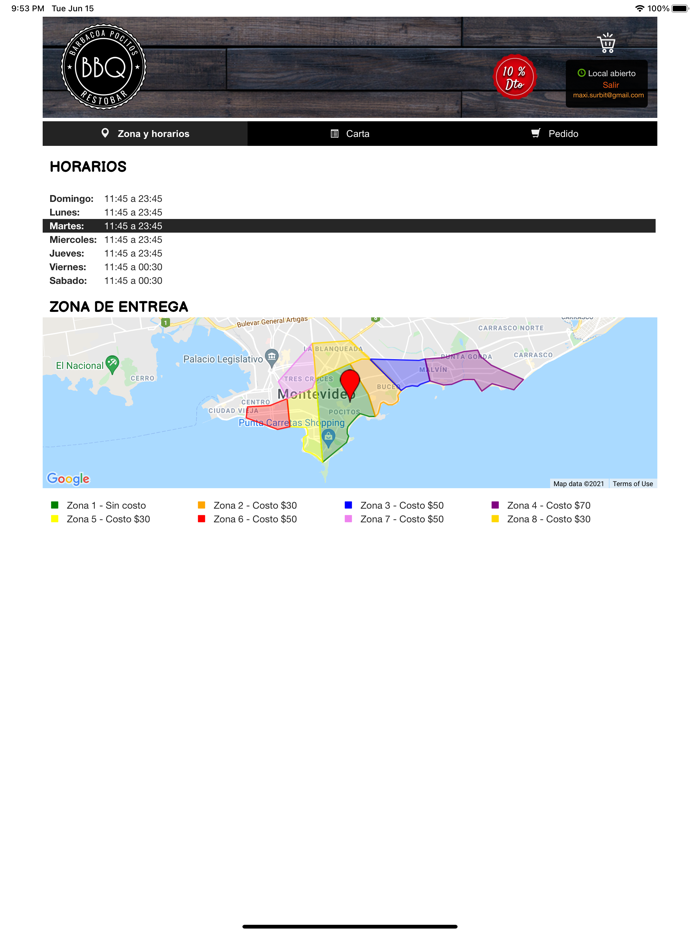Click the yellow Zona 5 color swatch
The image size is (700, 934).
tap(55, 519)
